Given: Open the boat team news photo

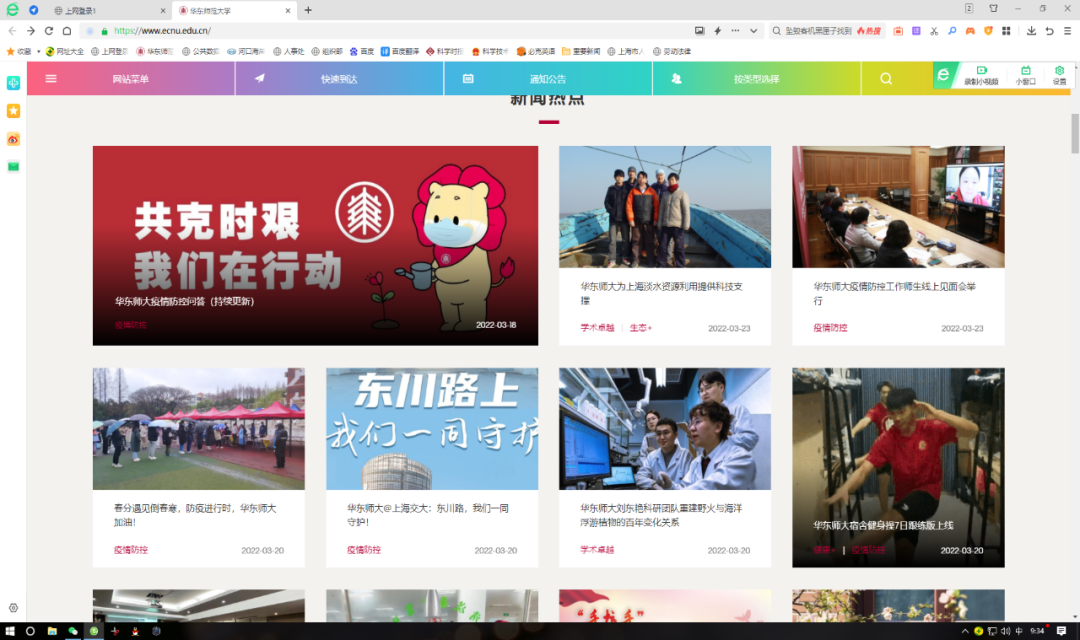Looking at the screenshot, I should pyautogui.click(x=665, y=207).
